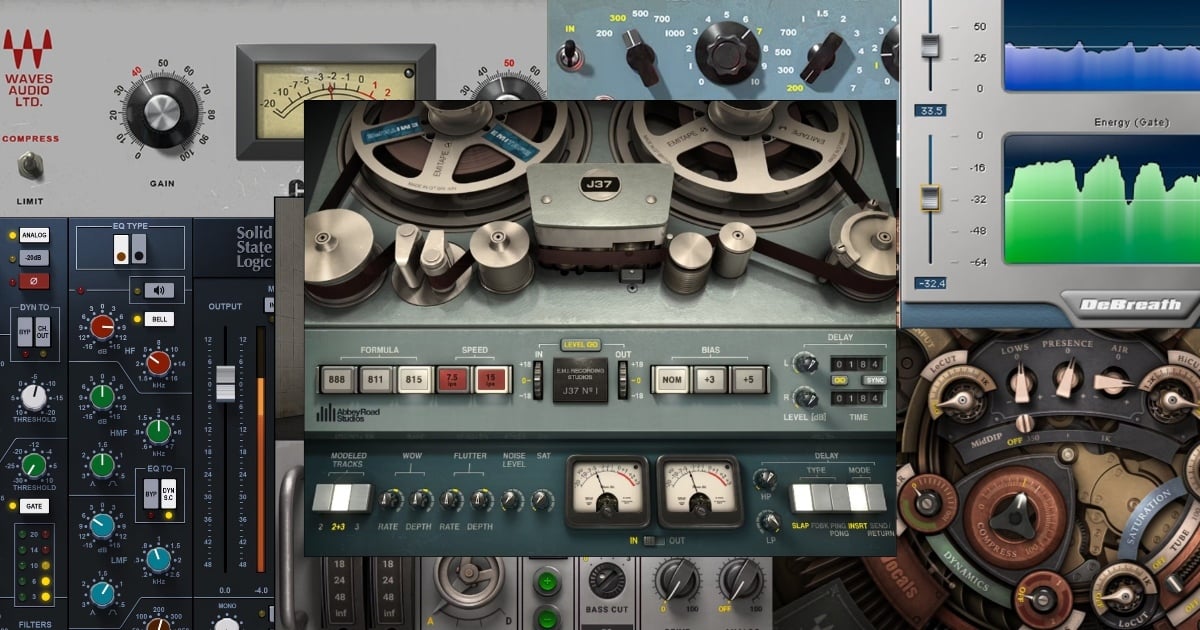Viewport: 1200px width, 630px height.
Task: Click the NOISE LEVEL knob
Action: coord(512,499)
